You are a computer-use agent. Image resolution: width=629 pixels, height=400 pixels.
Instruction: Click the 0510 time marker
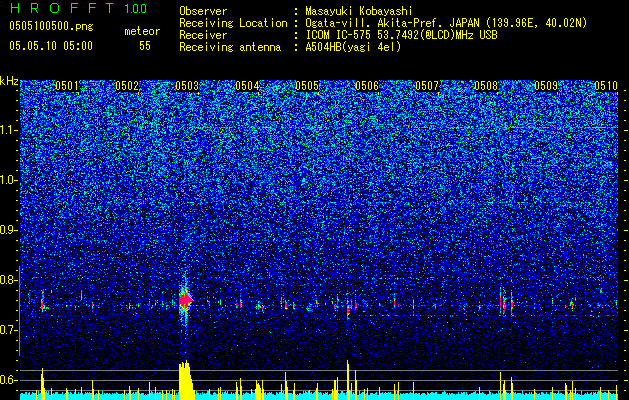tap(606, 86)
